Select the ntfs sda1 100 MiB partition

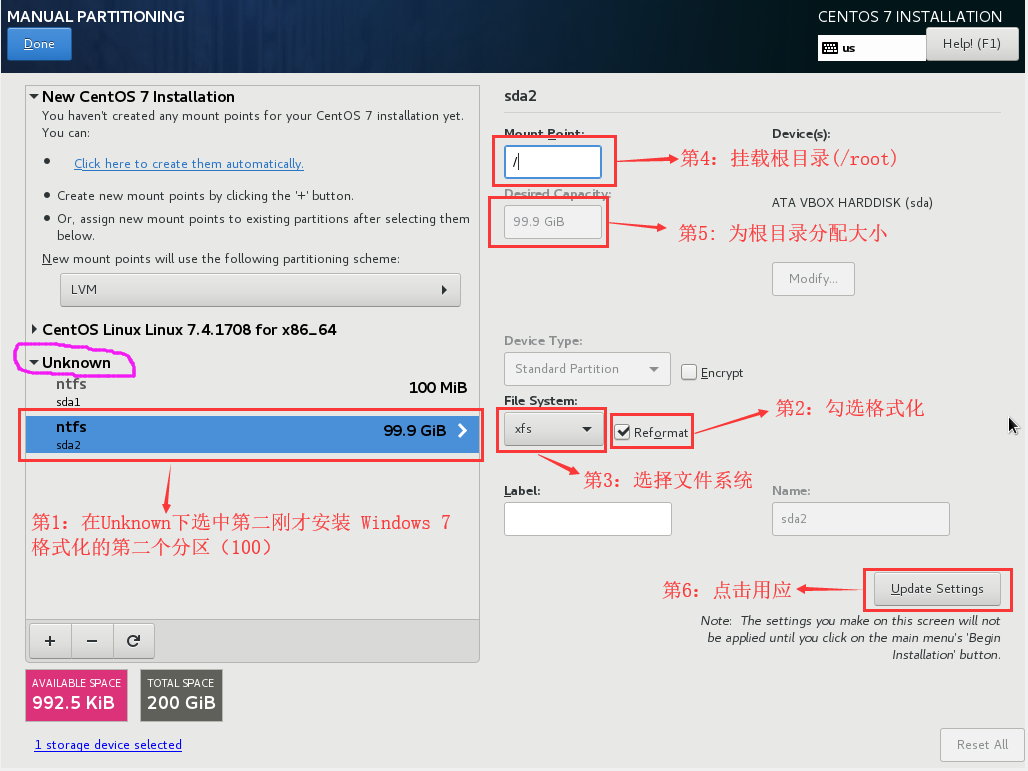pyautogui.click(x=253, y=391)
